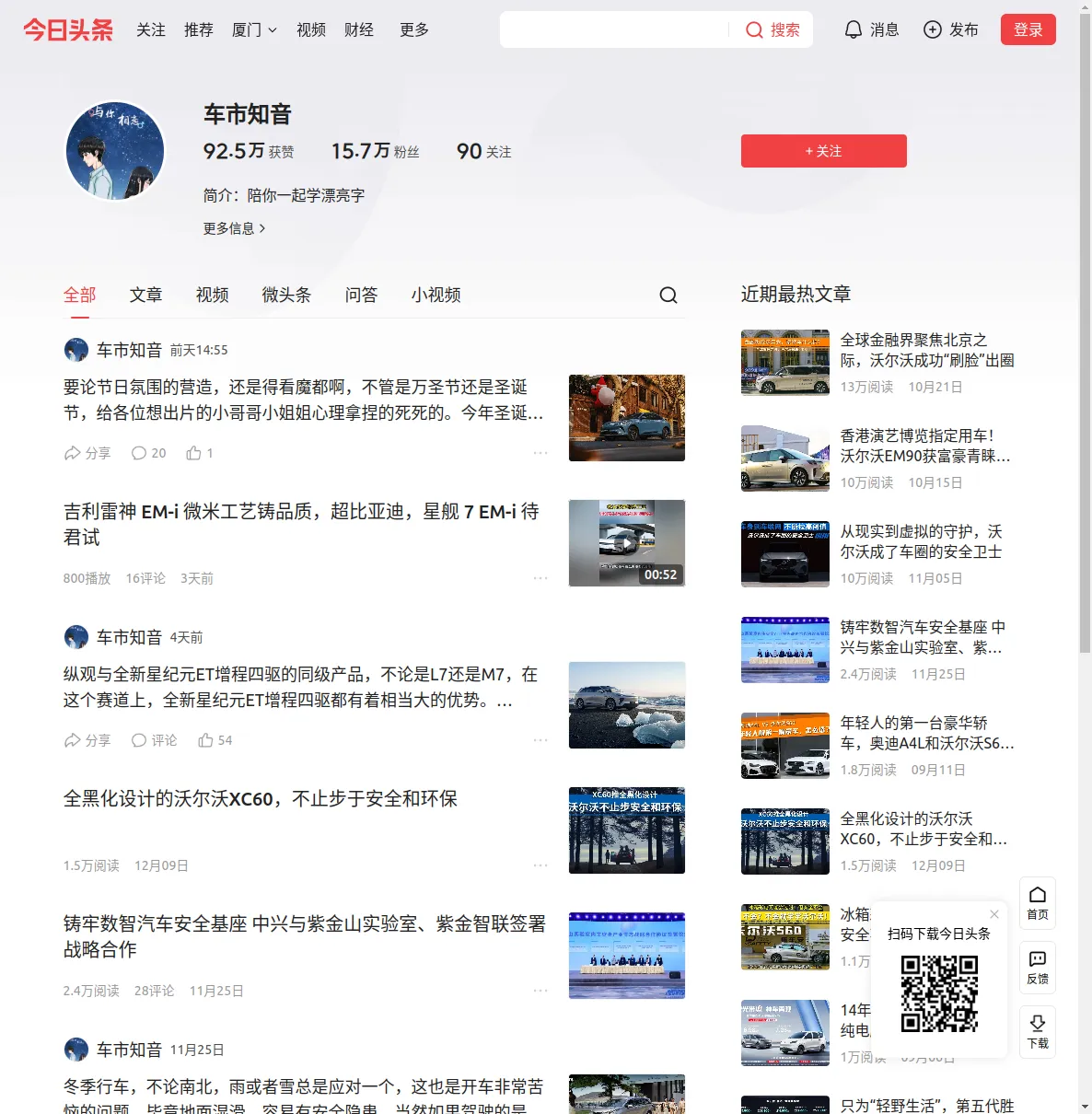The height and width of the screenshot is (1114, 1092).
Task: Open 铸牢数智汽车安全基座 article title in feed
Action: point(305,937)
